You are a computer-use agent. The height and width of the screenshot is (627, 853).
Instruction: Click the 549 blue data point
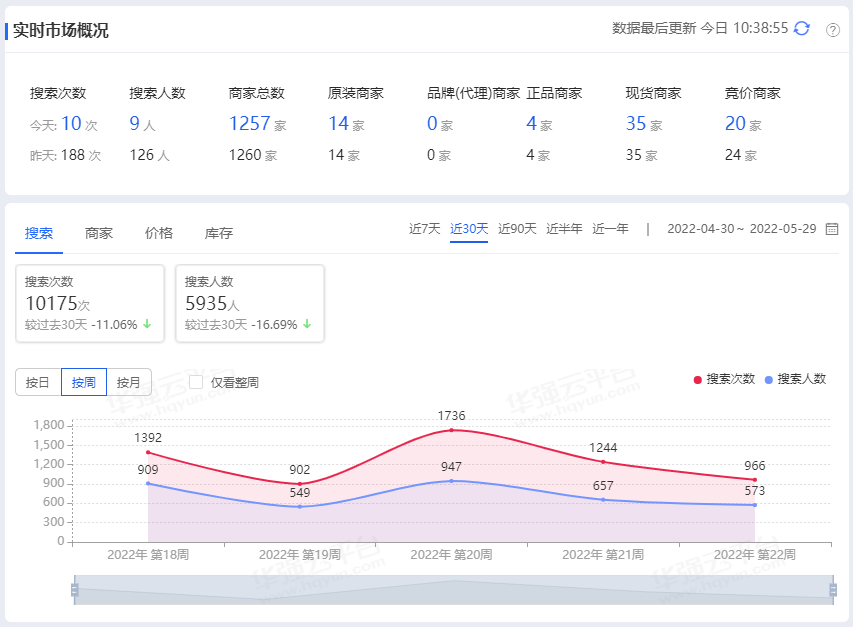point(300,507)
